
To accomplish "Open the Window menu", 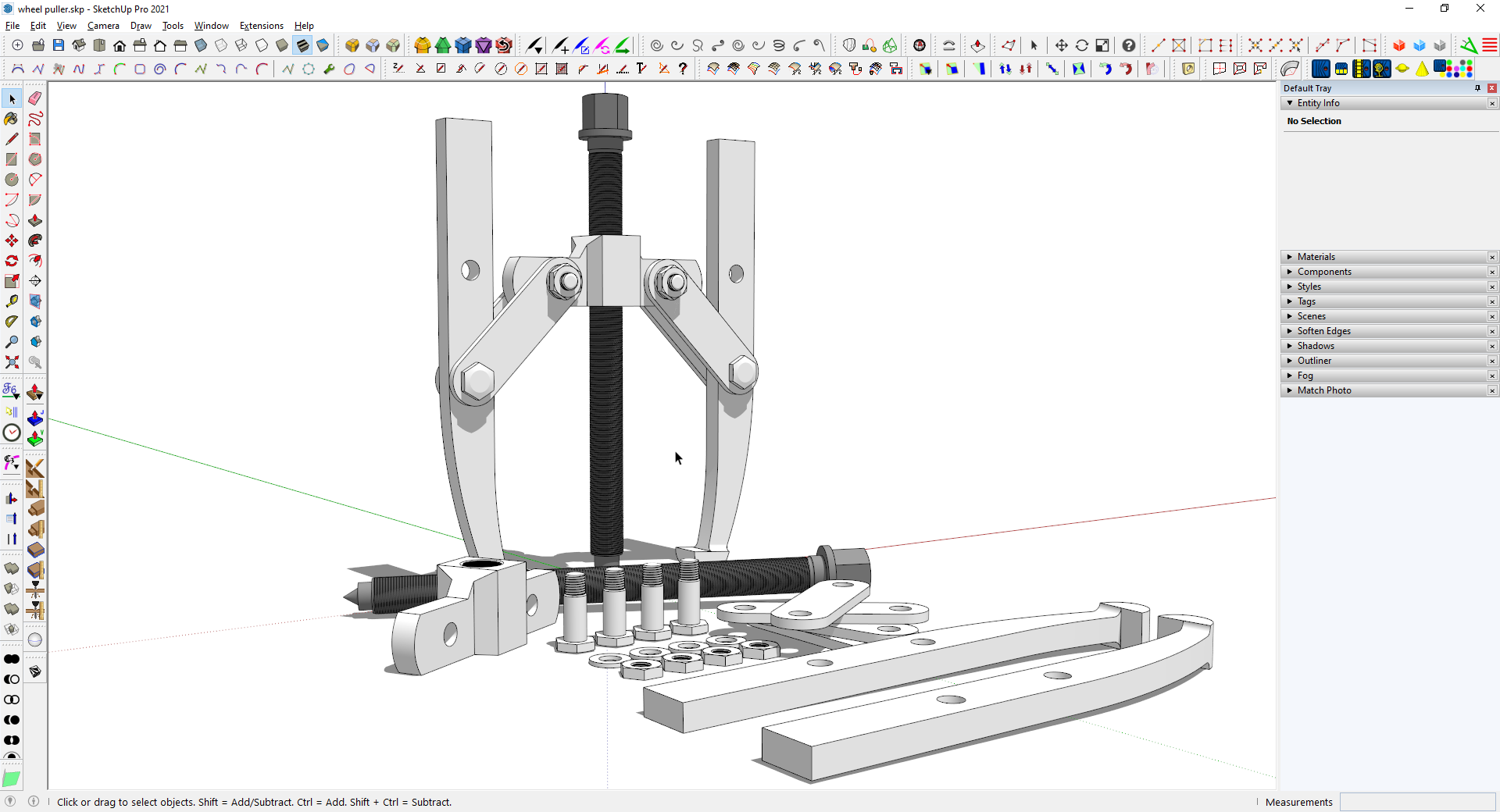I will [212, 26].
